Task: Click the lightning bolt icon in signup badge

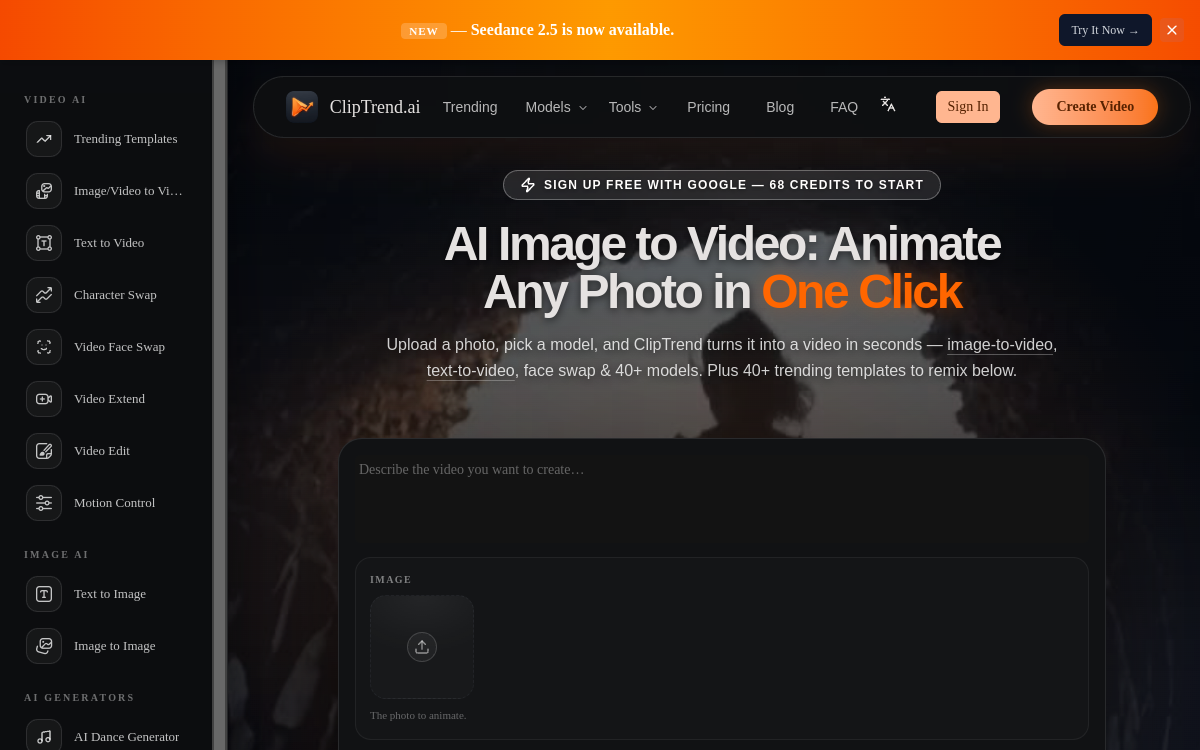Action: [528, 185]
